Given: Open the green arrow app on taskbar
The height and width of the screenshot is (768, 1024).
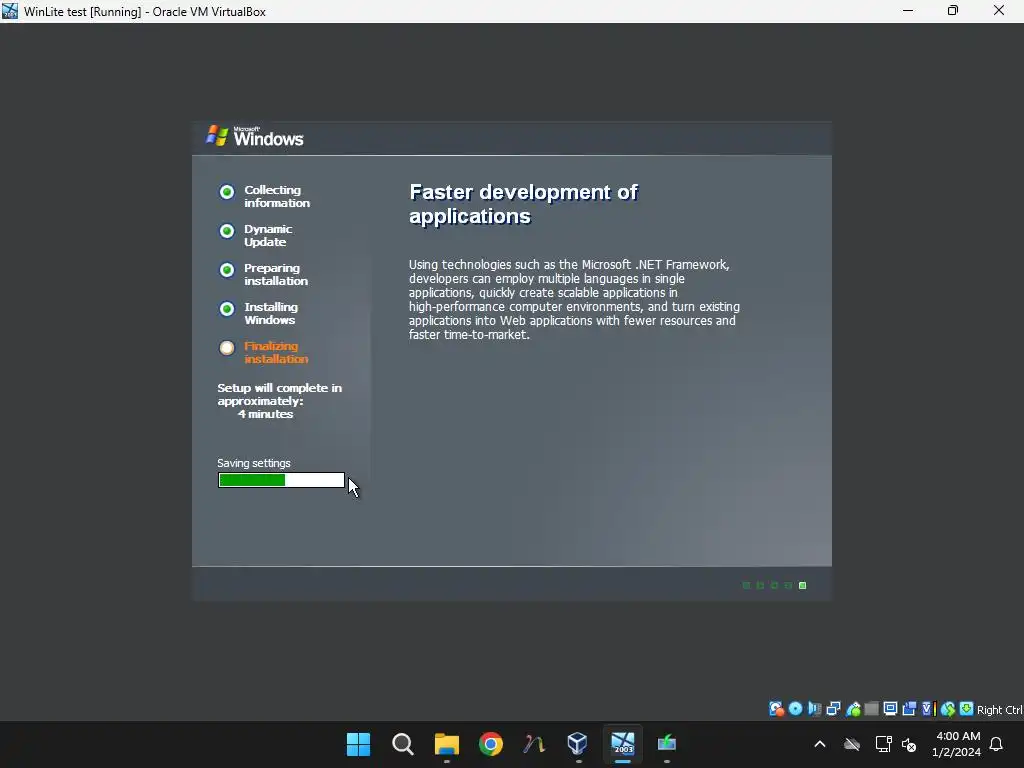Looking at the screenshot, I should [x=667, y=744].
